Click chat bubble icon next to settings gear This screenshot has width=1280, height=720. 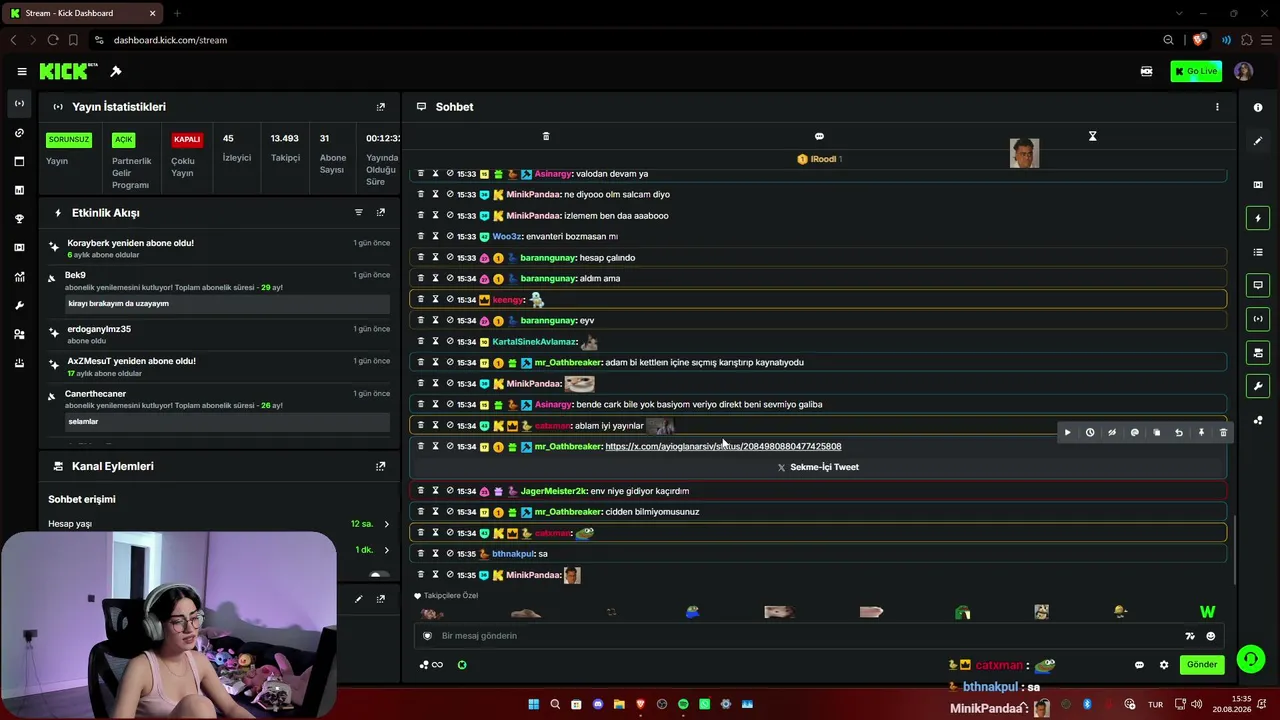tap(1139, 665)
